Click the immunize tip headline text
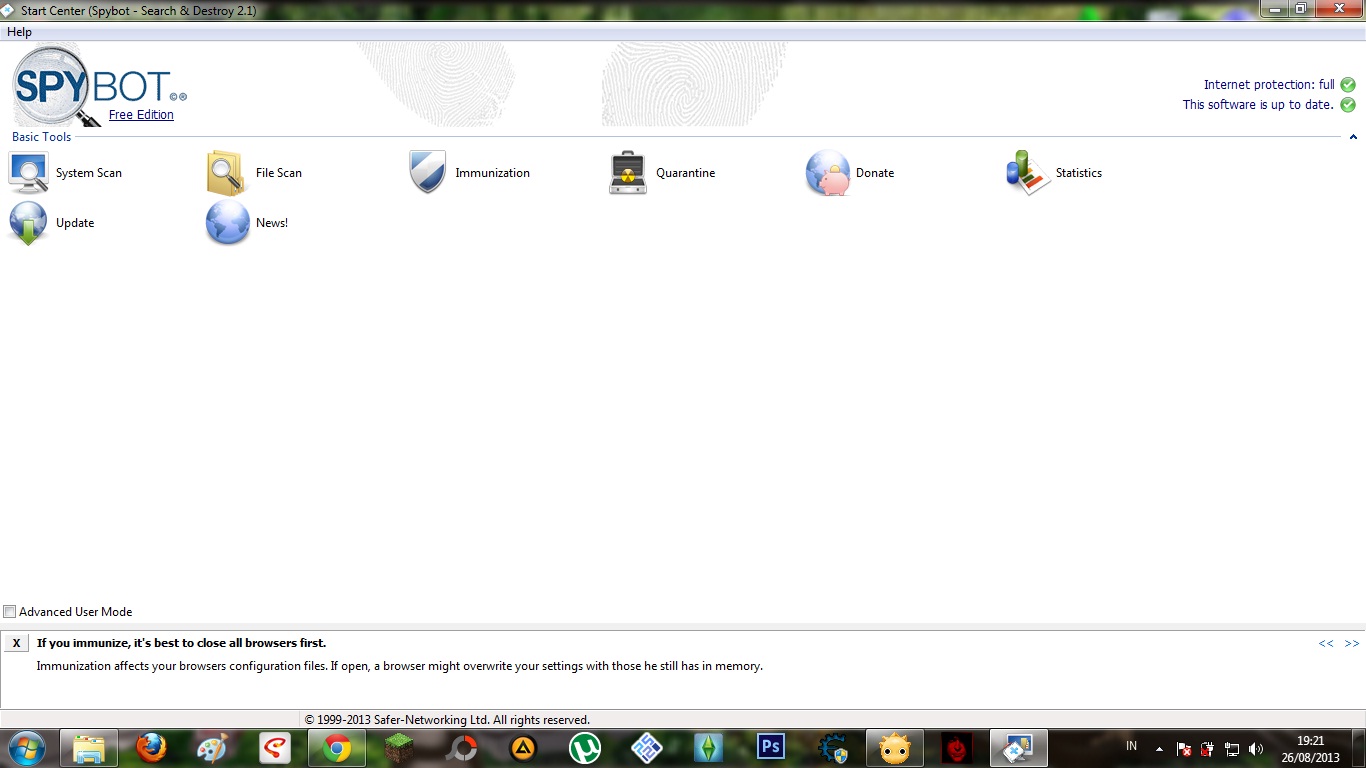Viewport: 1366px width, 768px height. 181,643
